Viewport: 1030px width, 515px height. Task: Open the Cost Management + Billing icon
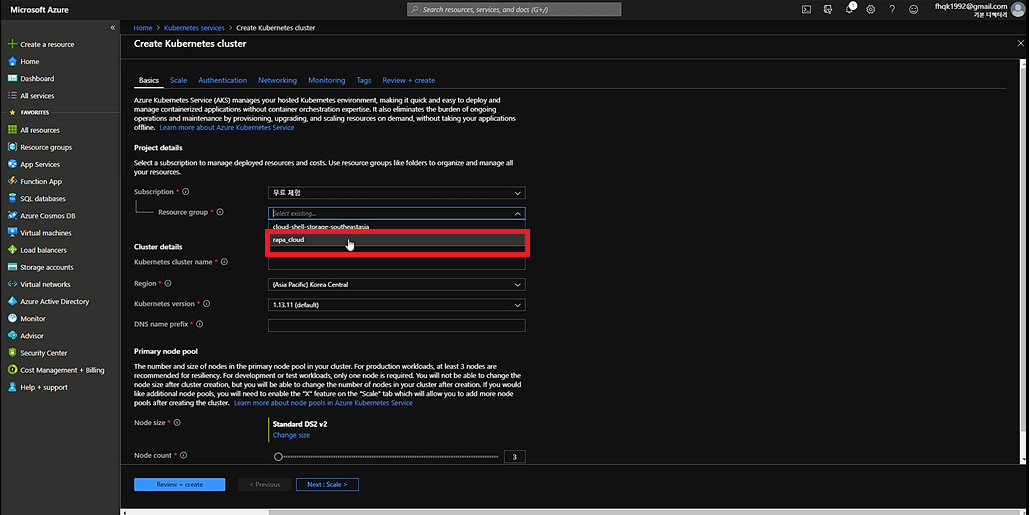click(x=12, y=370)
